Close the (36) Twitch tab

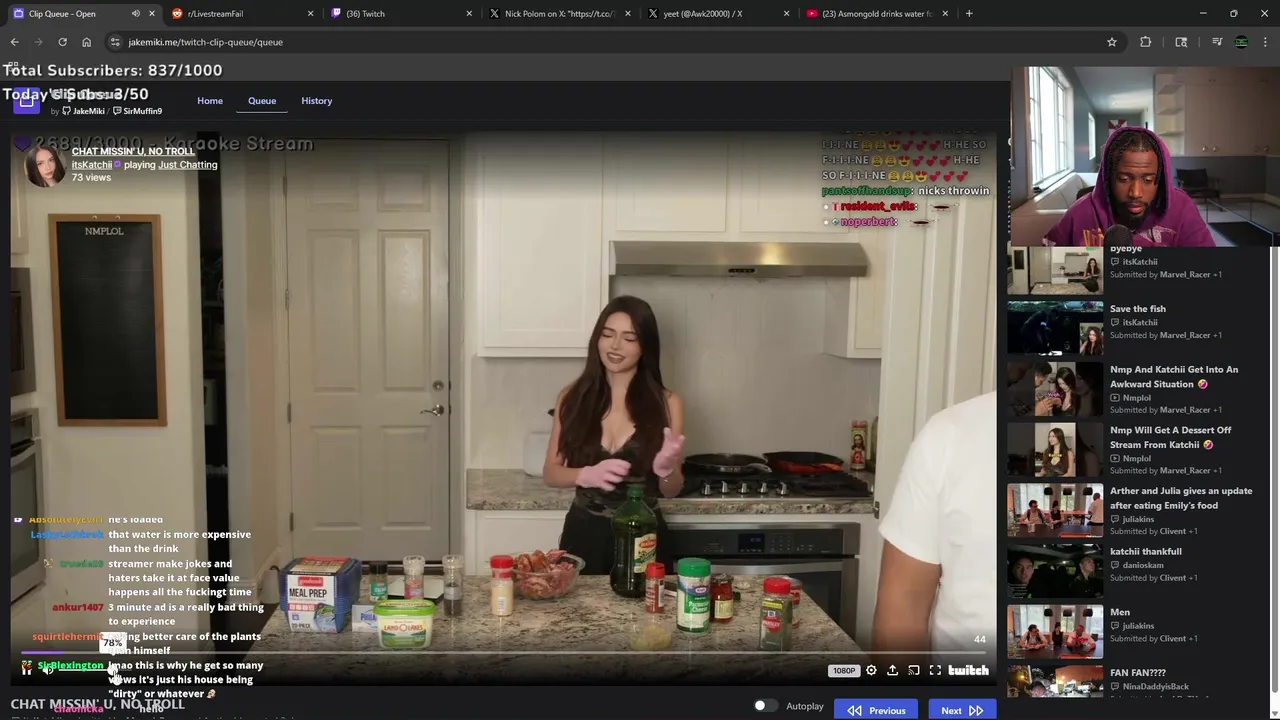[469, 14]
